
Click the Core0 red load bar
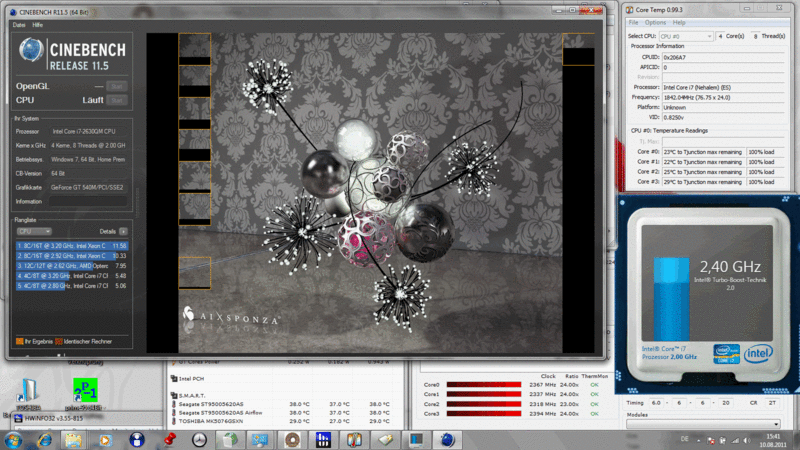[x=484, y=385]
